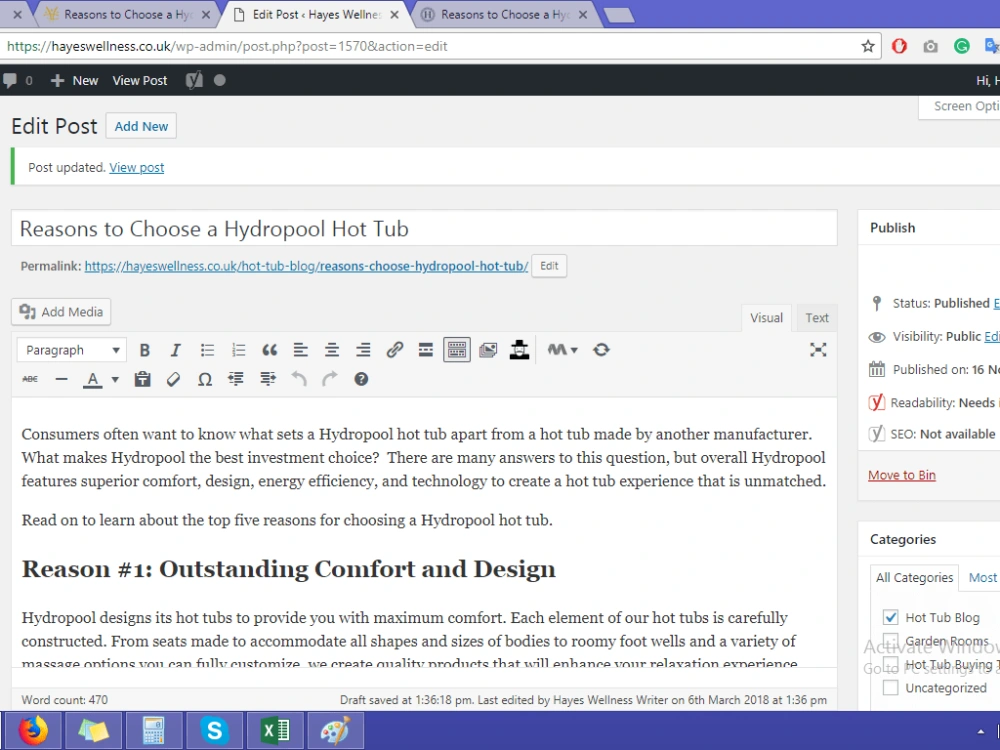Undo the last edit
This screenshot has height=750, width=1000.
[298, 379]
